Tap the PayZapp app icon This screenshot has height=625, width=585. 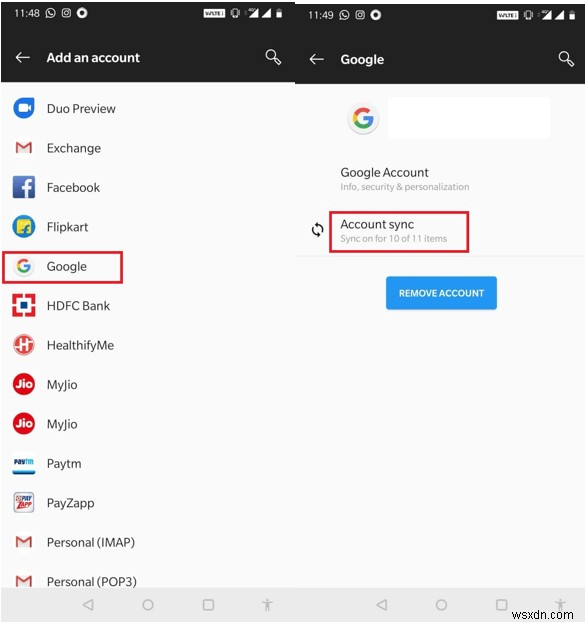[24, 503]
